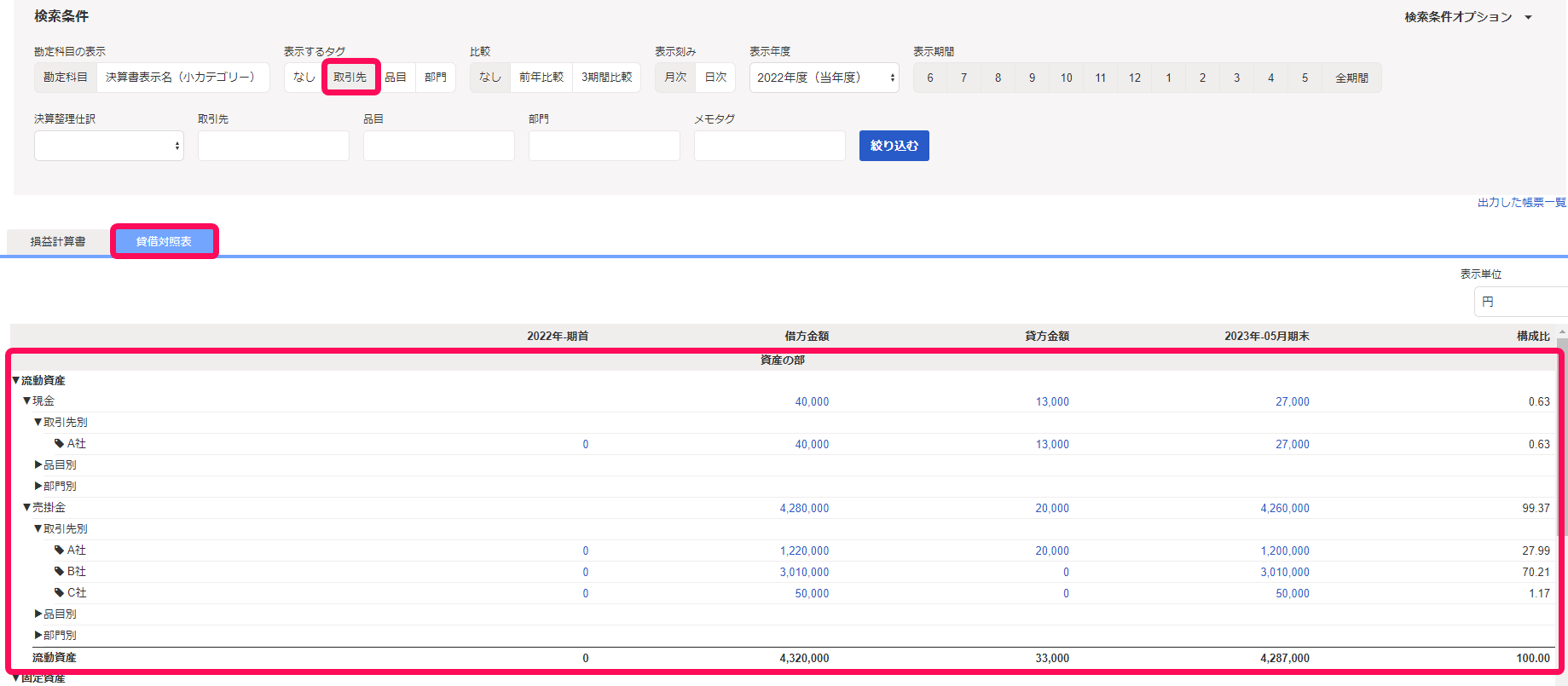Expand 部門別 under 現金

coord(38,486)
